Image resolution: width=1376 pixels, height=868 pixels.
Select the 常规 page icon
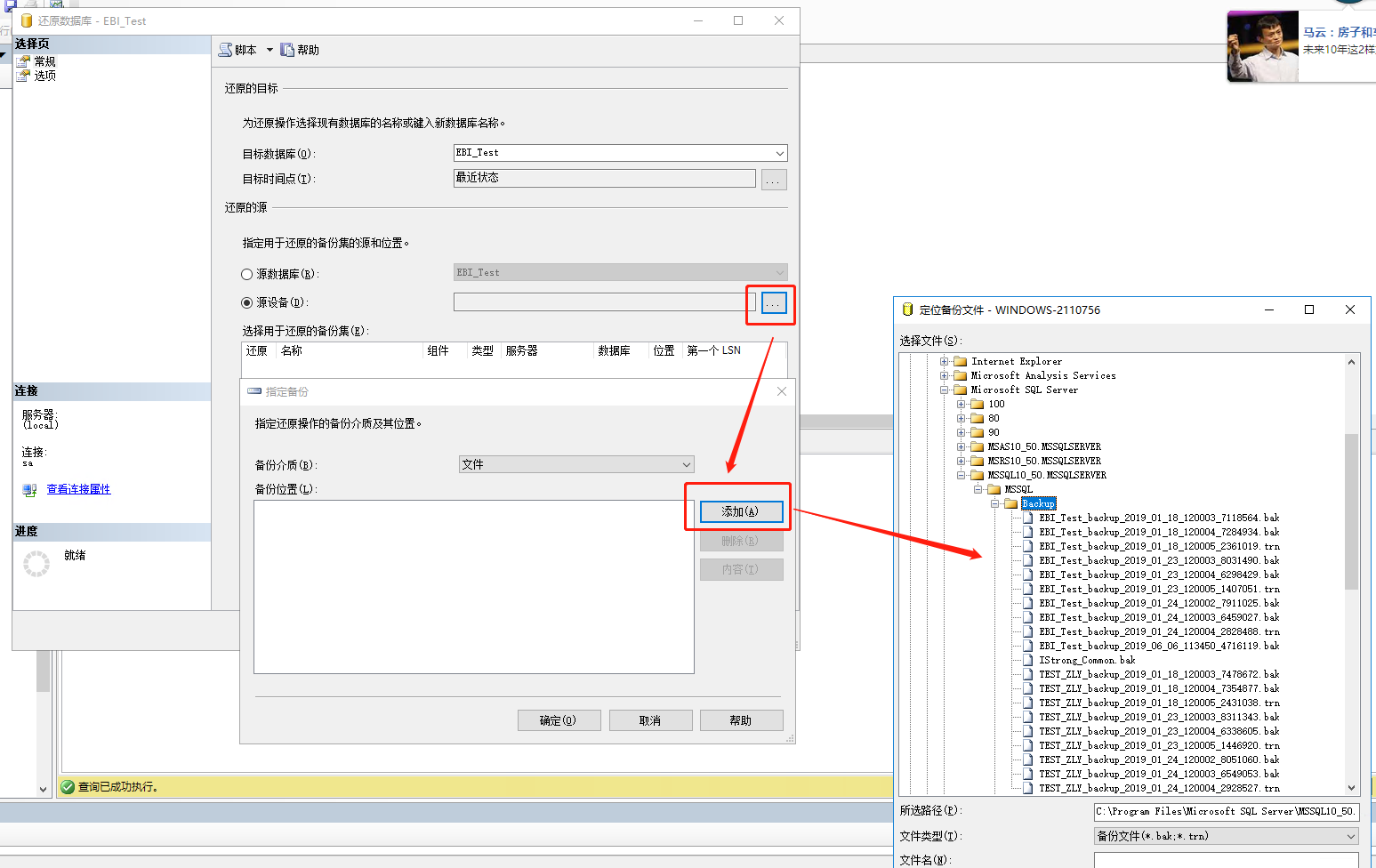pos(24,61)
